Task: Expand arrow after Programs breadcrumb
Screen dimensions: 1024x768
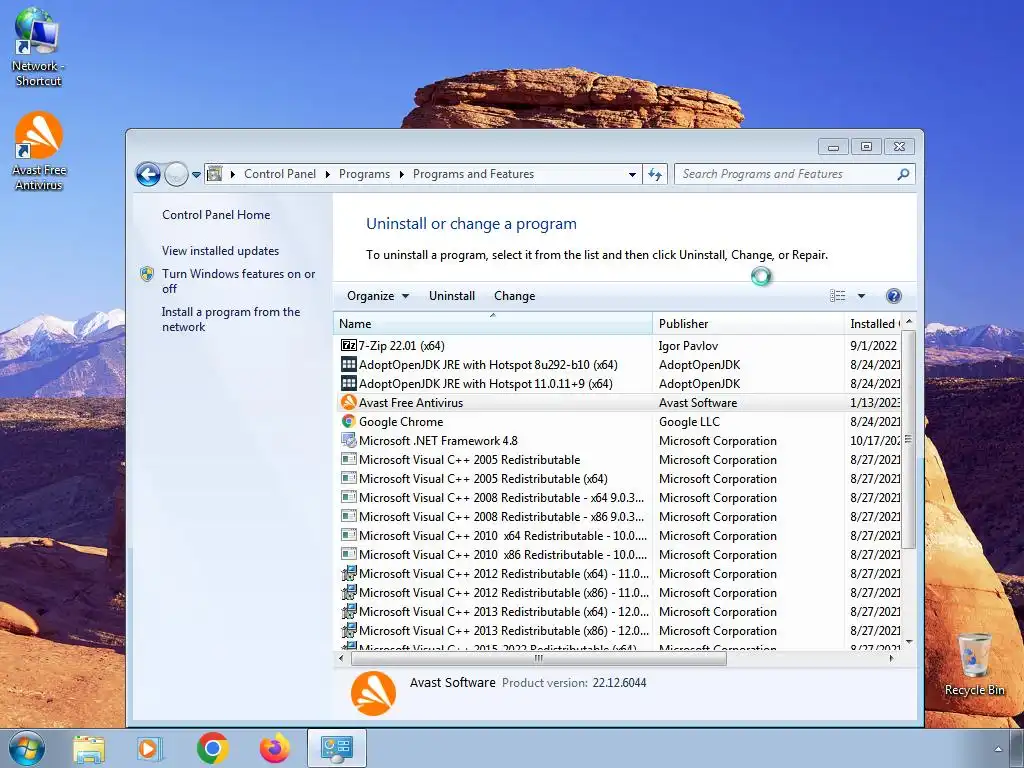Action: point(401,174)
